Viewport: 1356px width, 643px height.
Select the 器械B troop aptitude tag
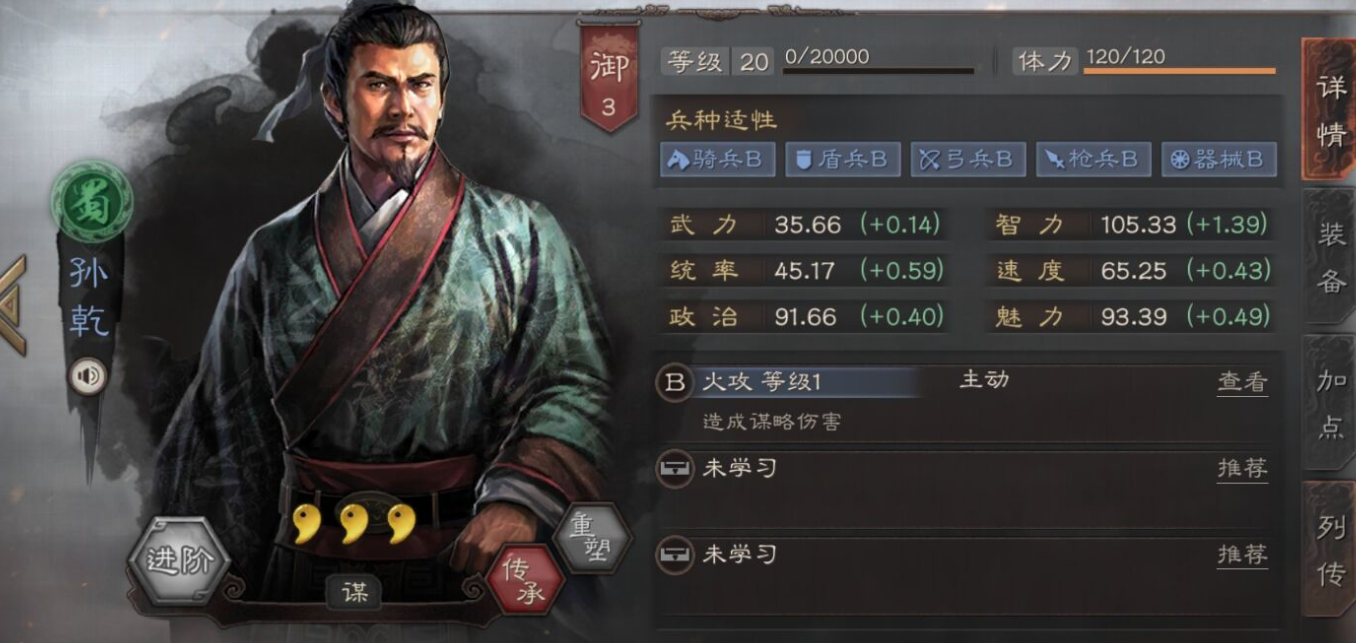pyautogui.click(x=1219, y=159)
